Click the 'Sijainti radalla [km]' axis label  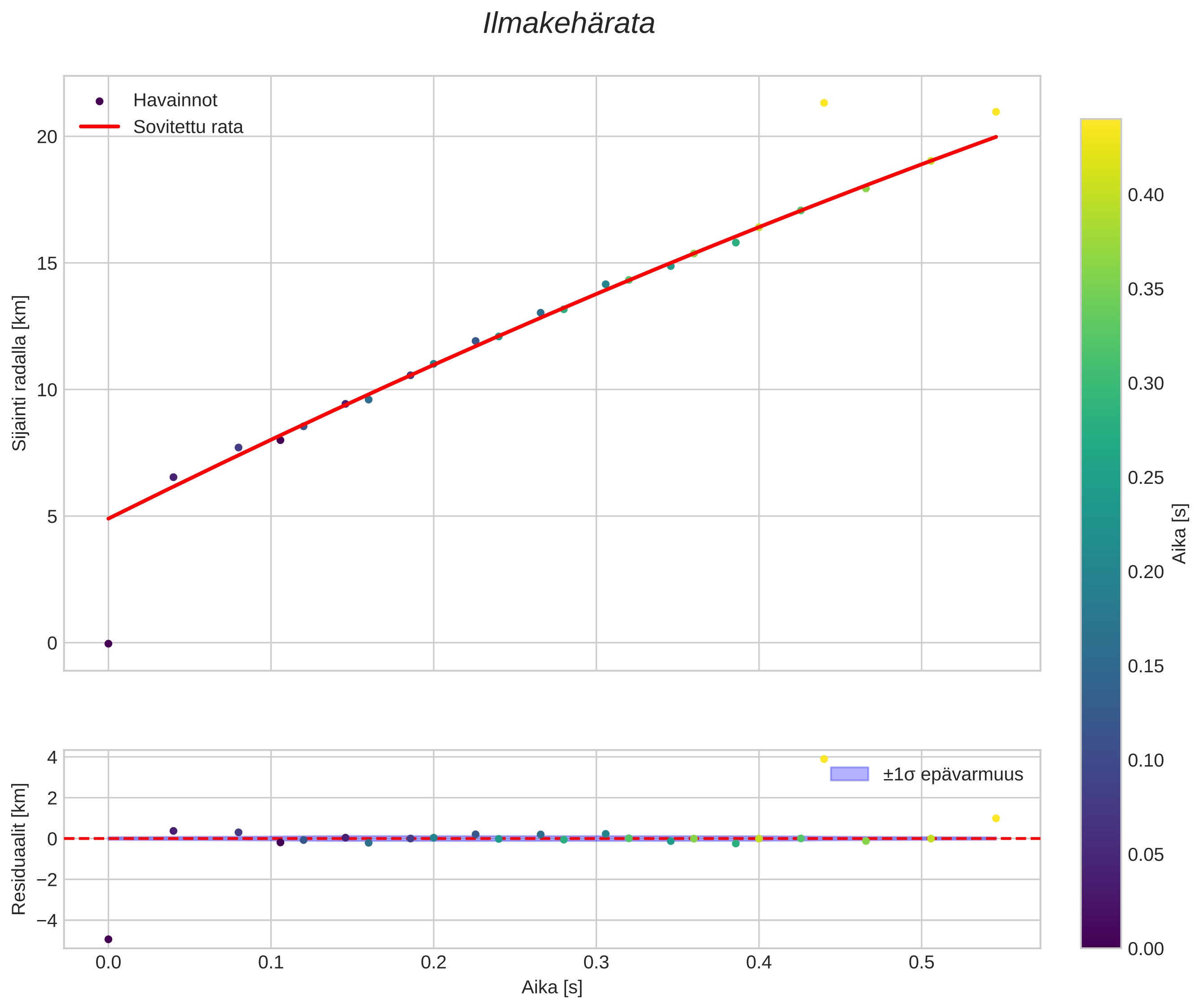point(19,373)
